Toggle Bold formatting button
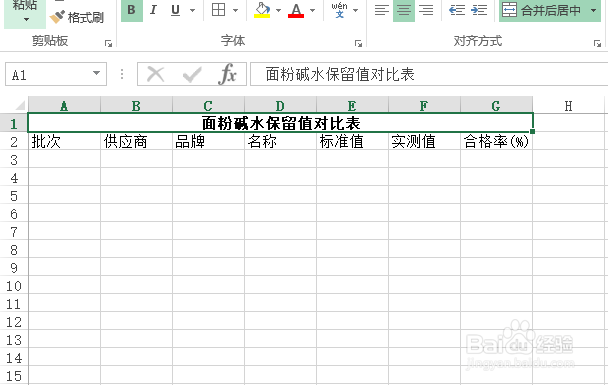The height and width of the screenshot is (385, 608). (x=132, y=10)
